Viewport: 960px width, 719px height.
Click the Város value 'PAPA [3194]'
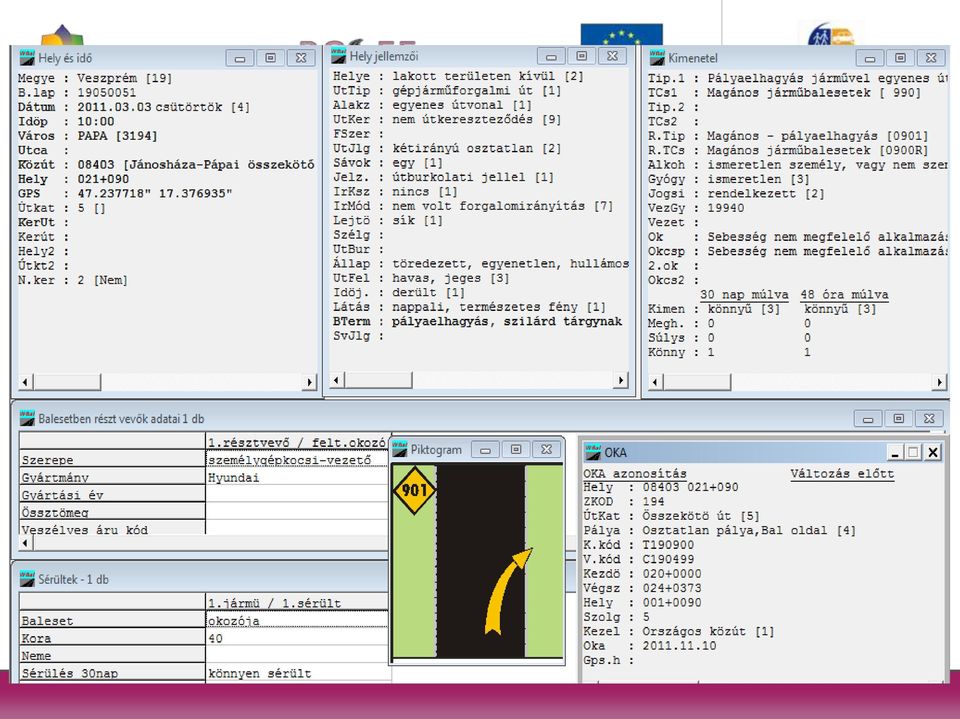117,136
